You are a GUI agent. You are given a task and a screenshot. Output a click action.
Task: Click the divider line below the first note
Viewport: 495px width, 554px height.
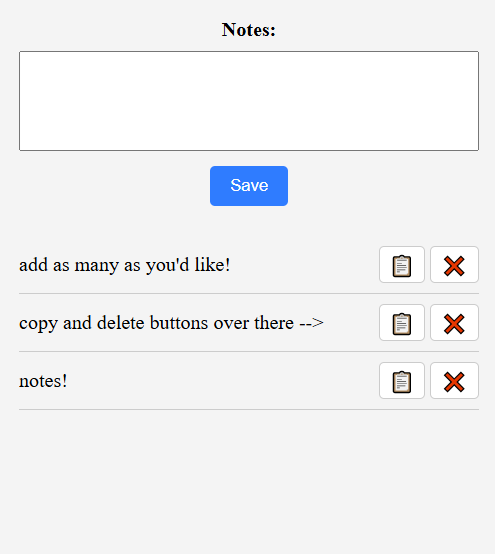pyautogui.click(x=249, y=293)
